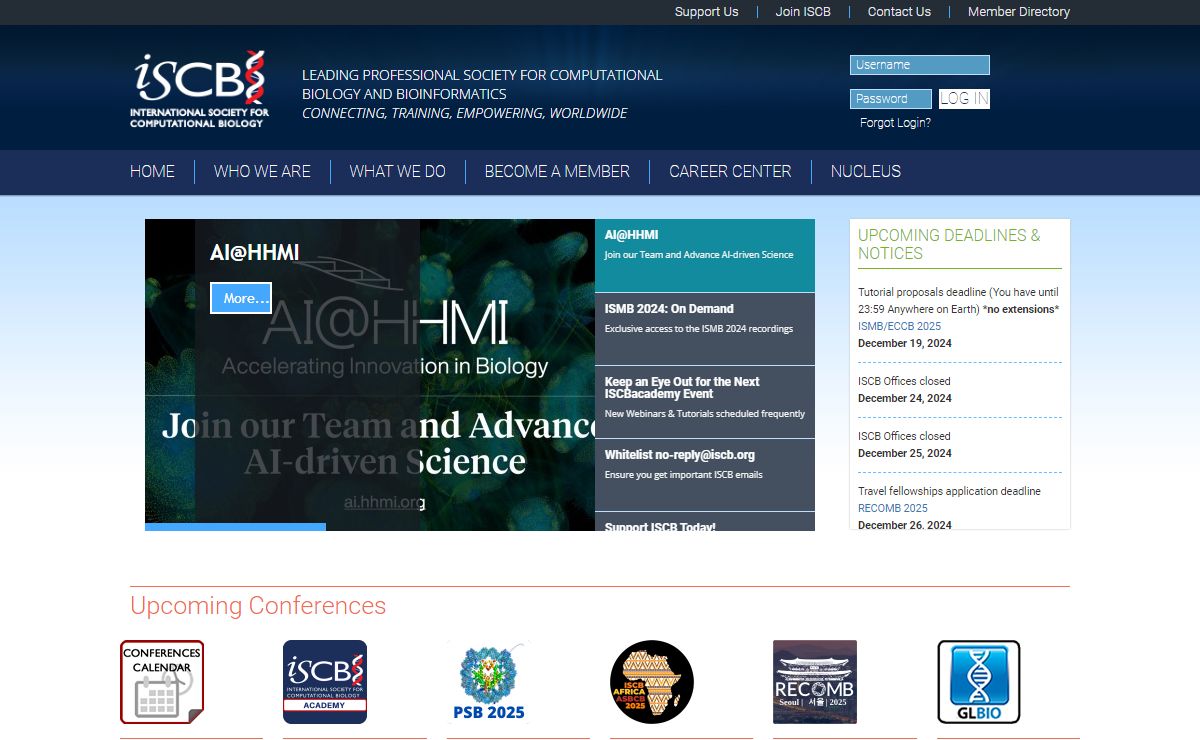Focus the Username field
The image size is (1200, 740).
tap(920, 65)
